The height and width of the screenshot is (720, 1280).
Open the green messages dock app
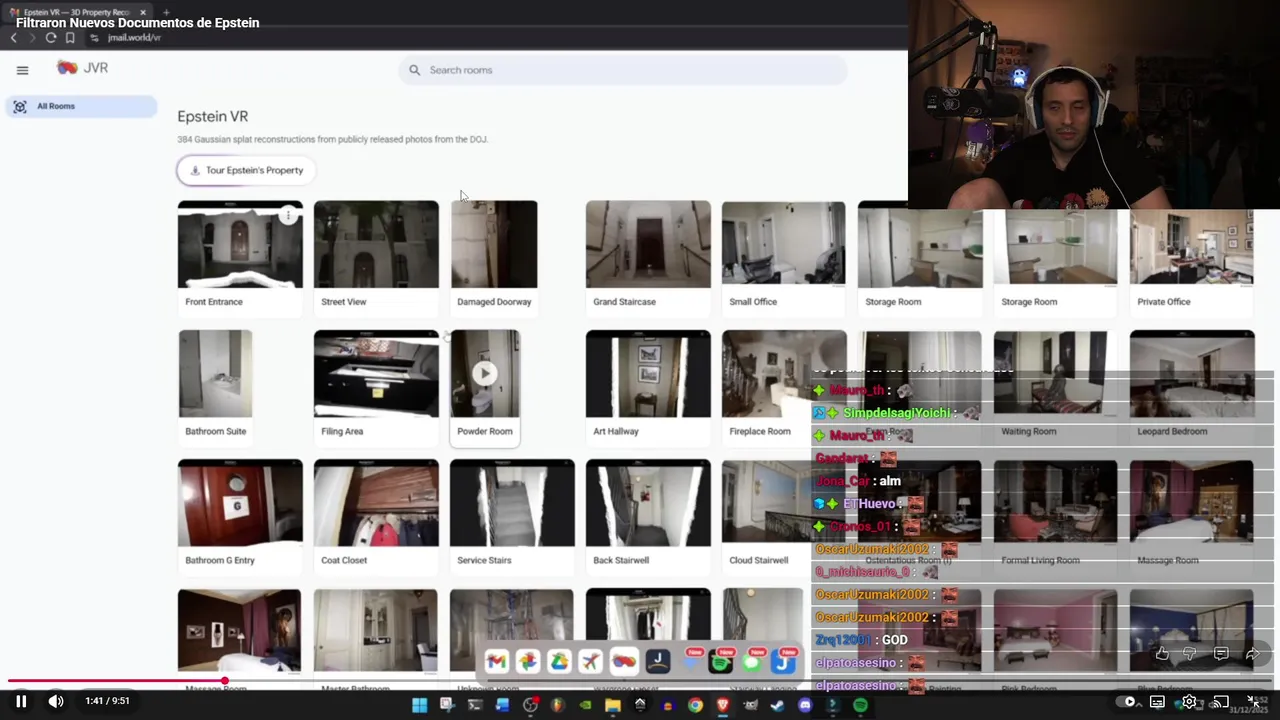point(752,662)
